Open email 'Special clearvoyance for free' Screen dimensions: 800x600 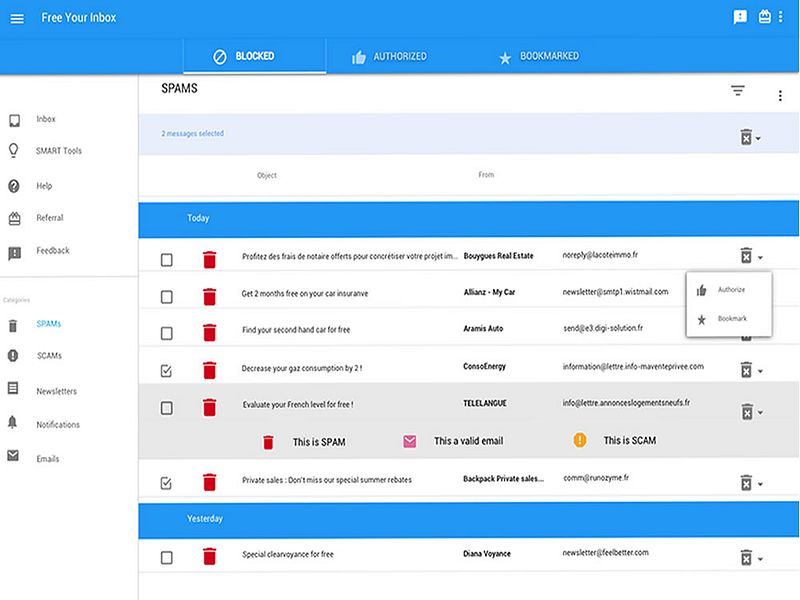pyautogui.click(x=288, y=554)
